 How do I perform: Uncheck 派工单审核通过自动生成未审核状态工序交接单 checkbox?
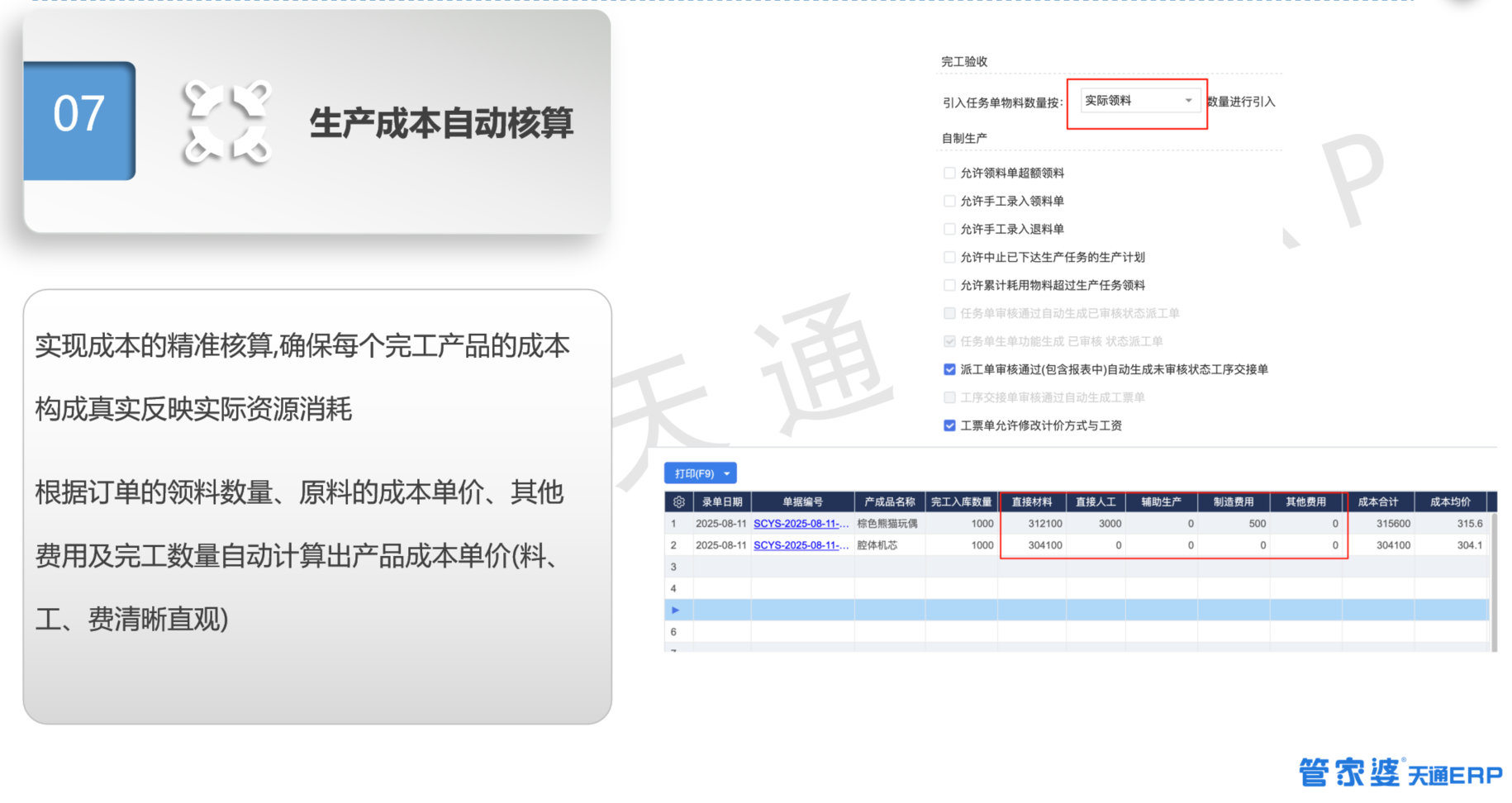949,369
